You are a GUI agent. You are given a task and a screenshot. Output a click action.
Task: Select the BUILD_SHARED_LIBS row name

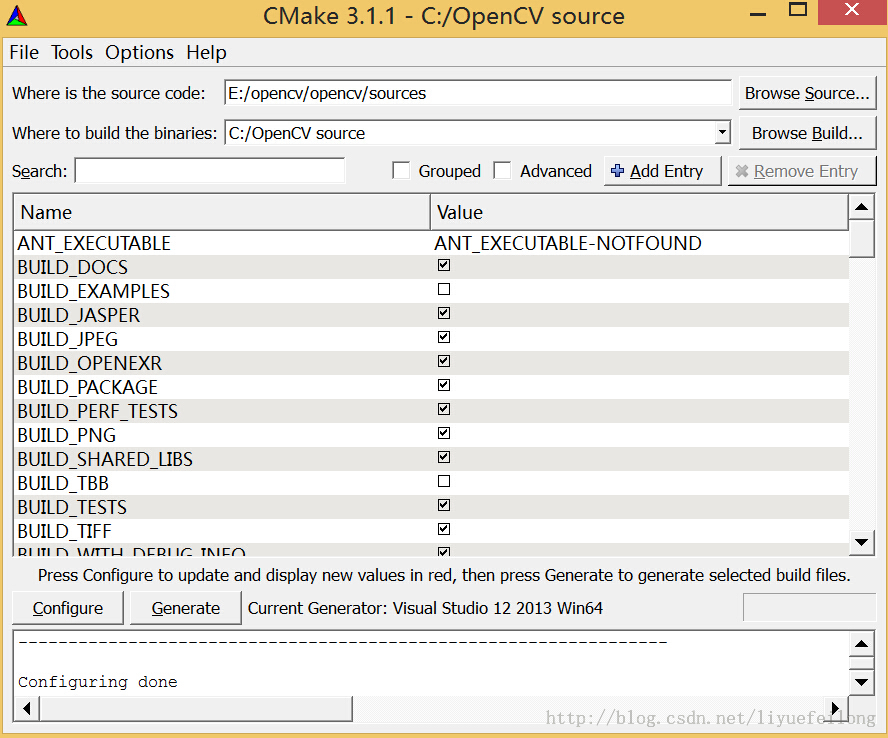[x=105, y=459]
